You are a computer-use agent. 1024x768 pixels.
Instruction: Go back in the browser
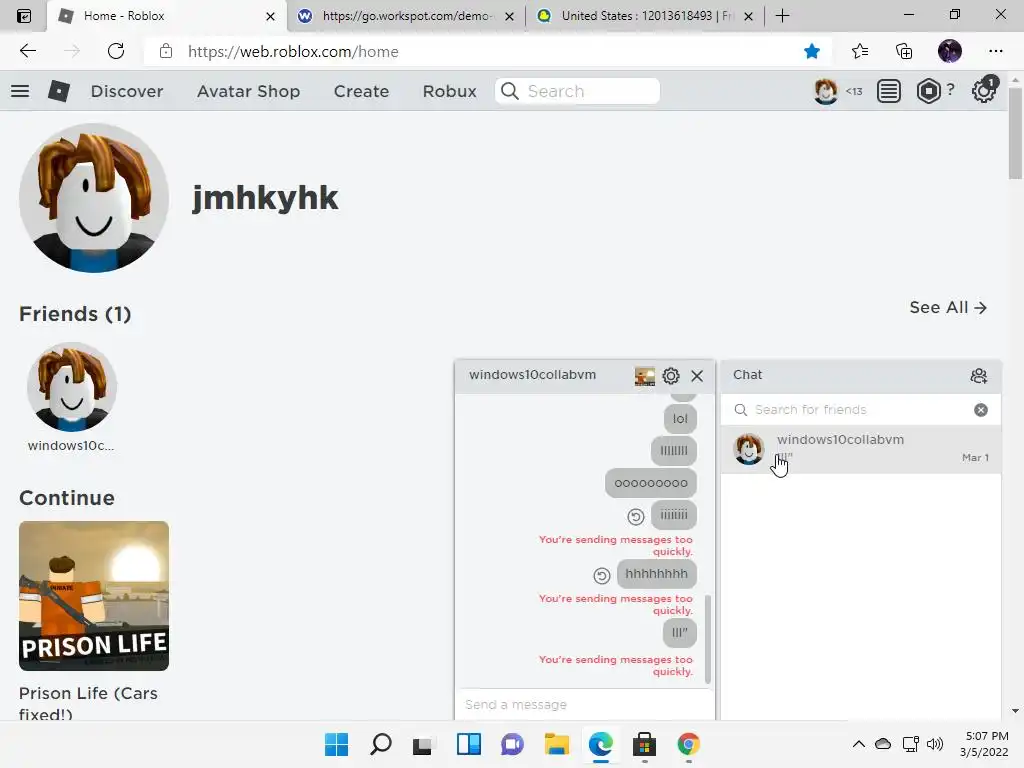point(27,51)
